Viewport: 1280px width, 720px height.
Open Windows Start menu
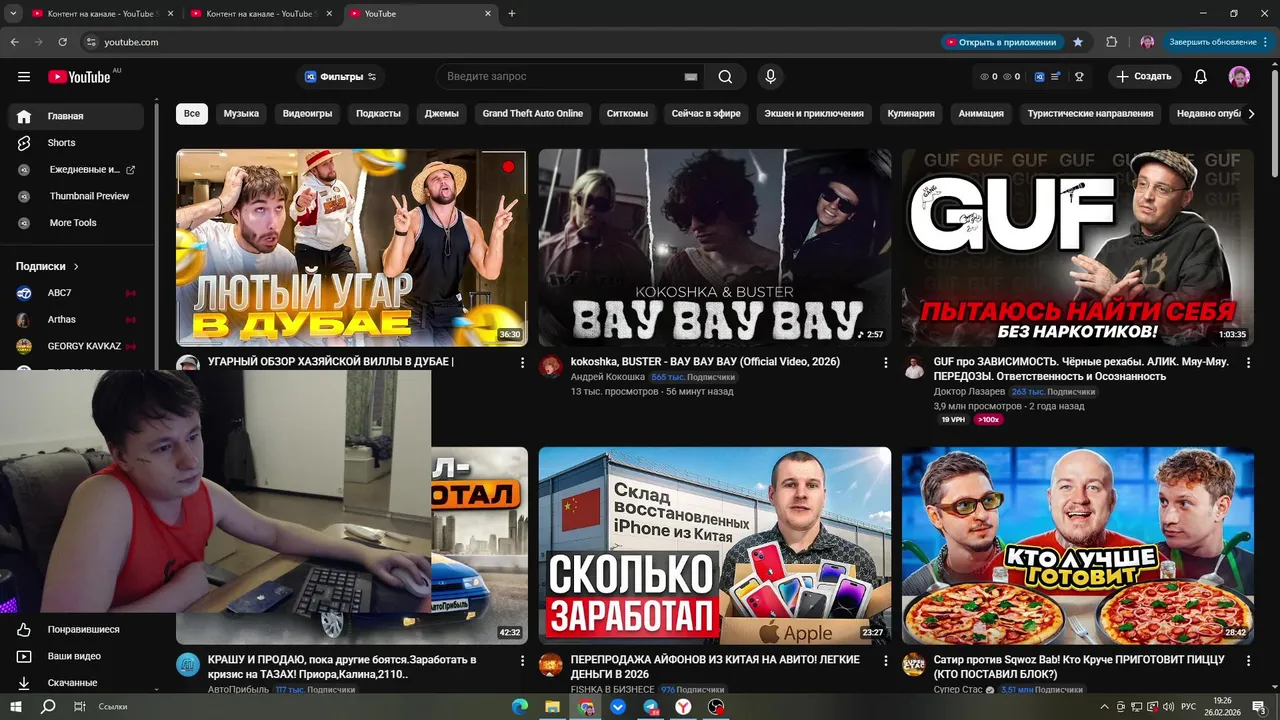tap(16, 706)
